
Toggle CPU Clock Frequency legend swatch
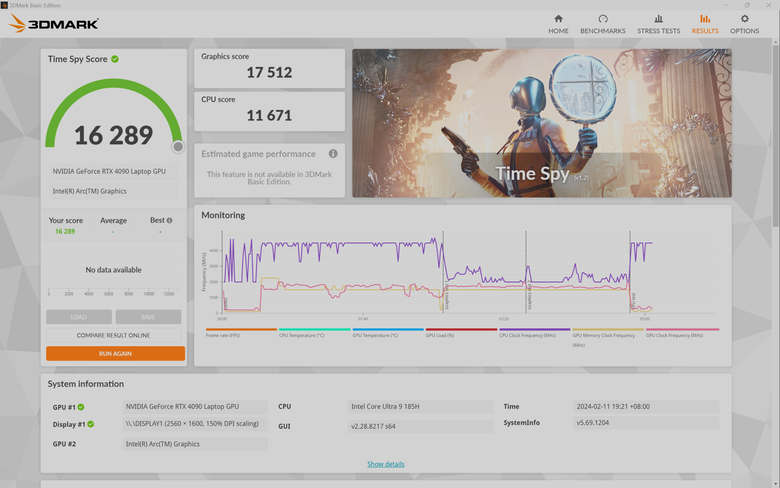click(535, 329)
